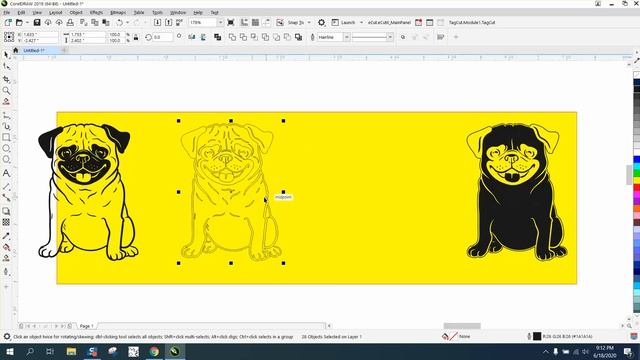The height and width of the screenshot is (360, 640).
Task: Toggle Show rulers in standard toolbar
Action: coord(244,22)
